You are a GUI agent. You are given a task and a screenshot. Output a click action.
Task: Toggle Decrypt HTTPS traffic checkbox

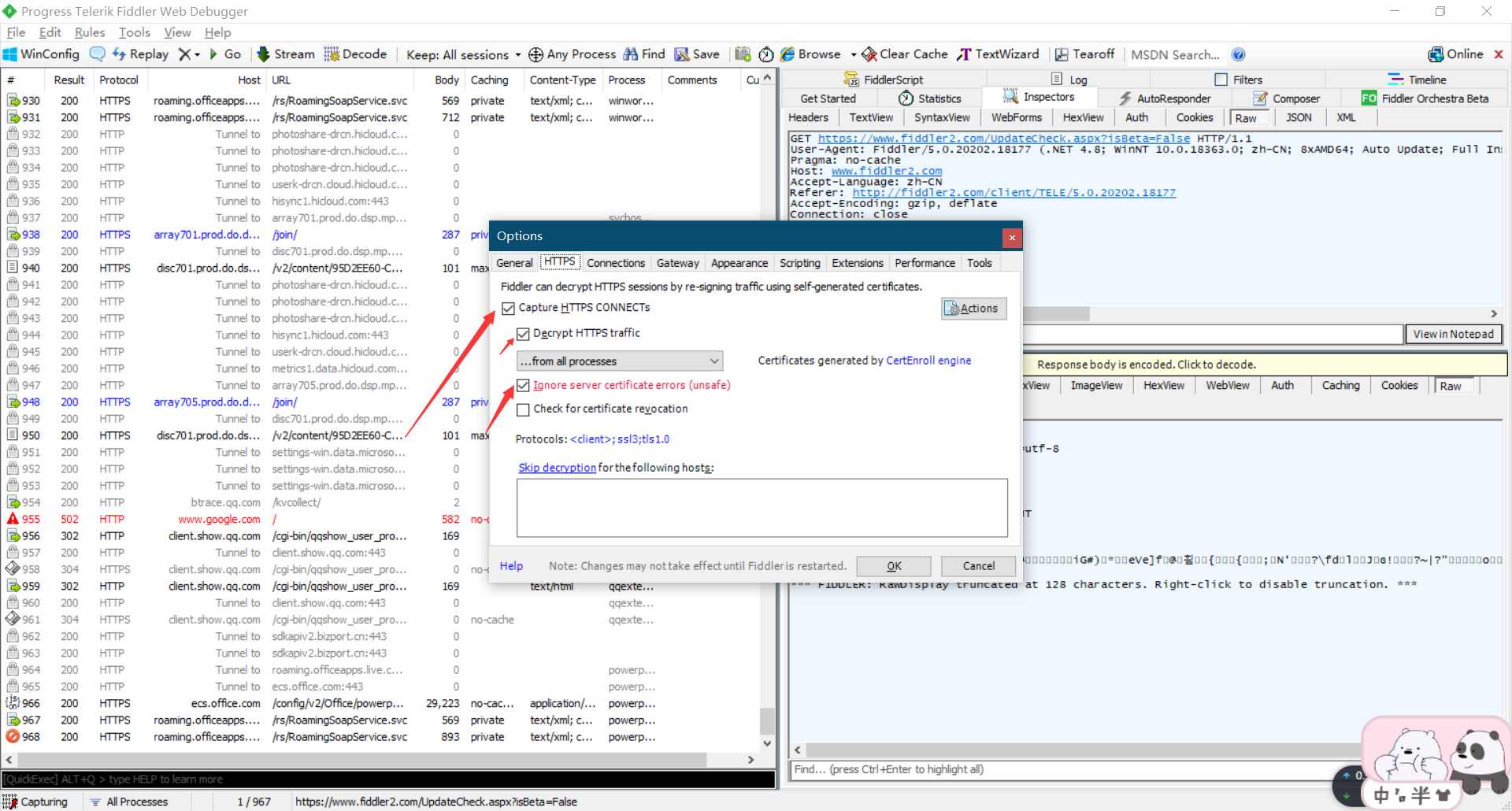(524, 334)
